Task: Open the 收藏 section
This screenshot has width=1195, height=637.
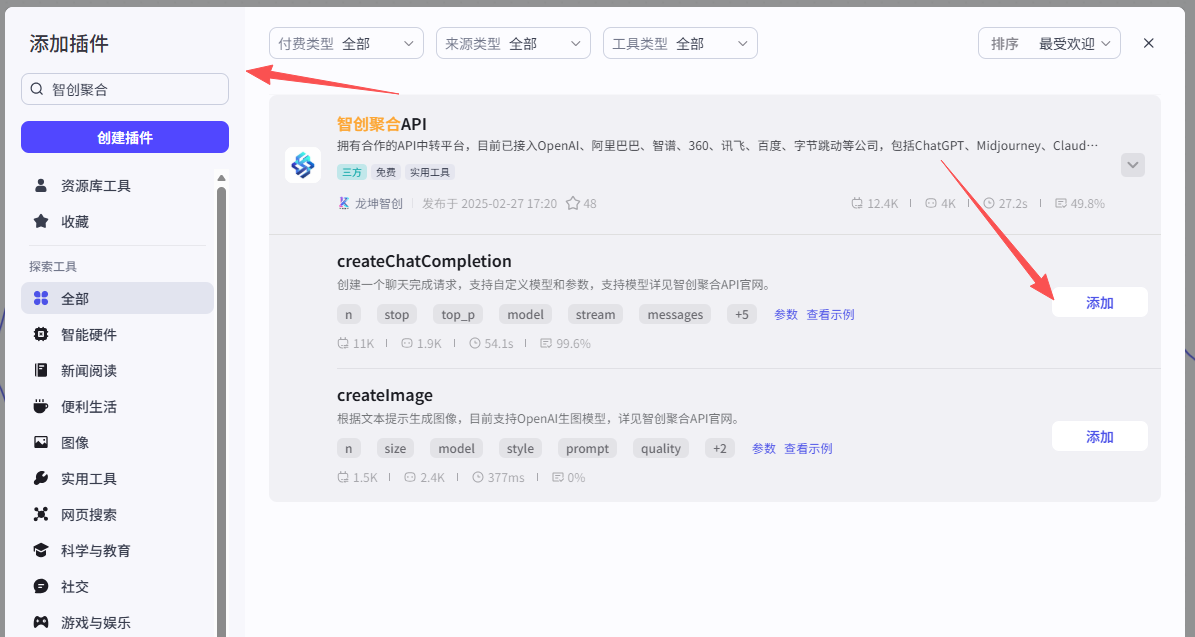Action: [x=60, y=221]
